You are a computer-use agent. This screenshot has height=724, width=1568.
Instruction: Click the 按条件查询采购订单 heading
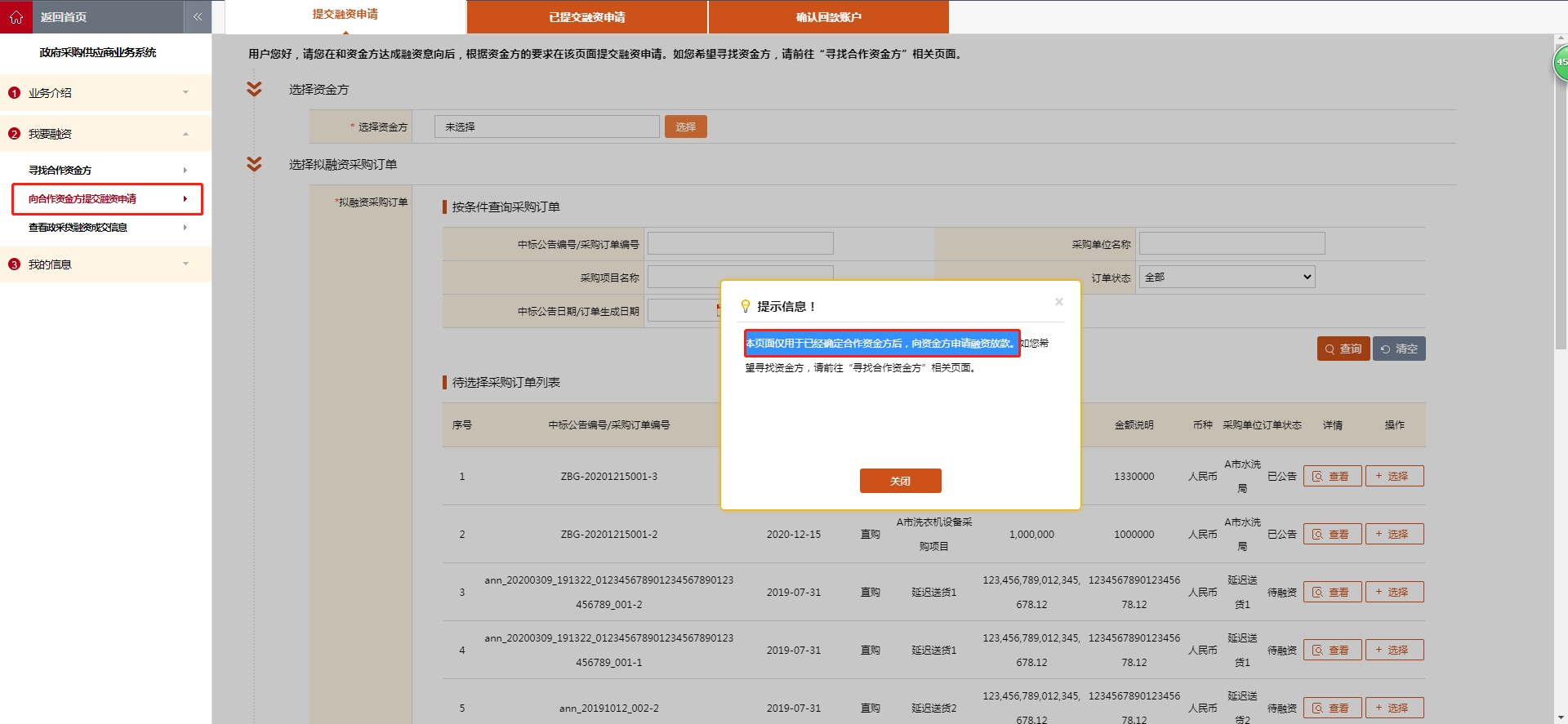point(506,207)
